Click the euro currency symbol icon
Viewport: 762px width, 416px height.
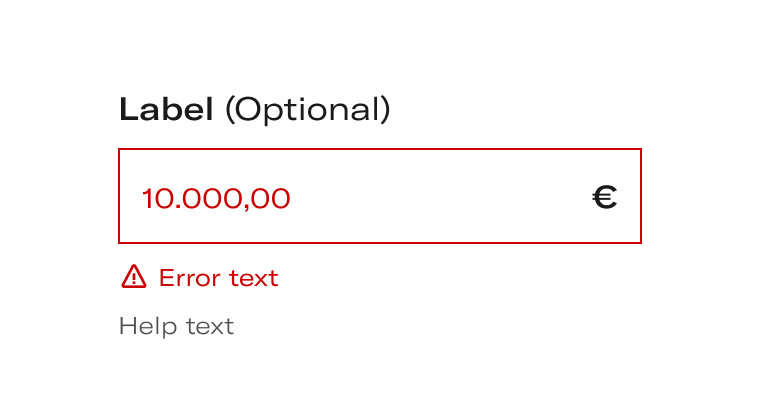pos(605,197)
